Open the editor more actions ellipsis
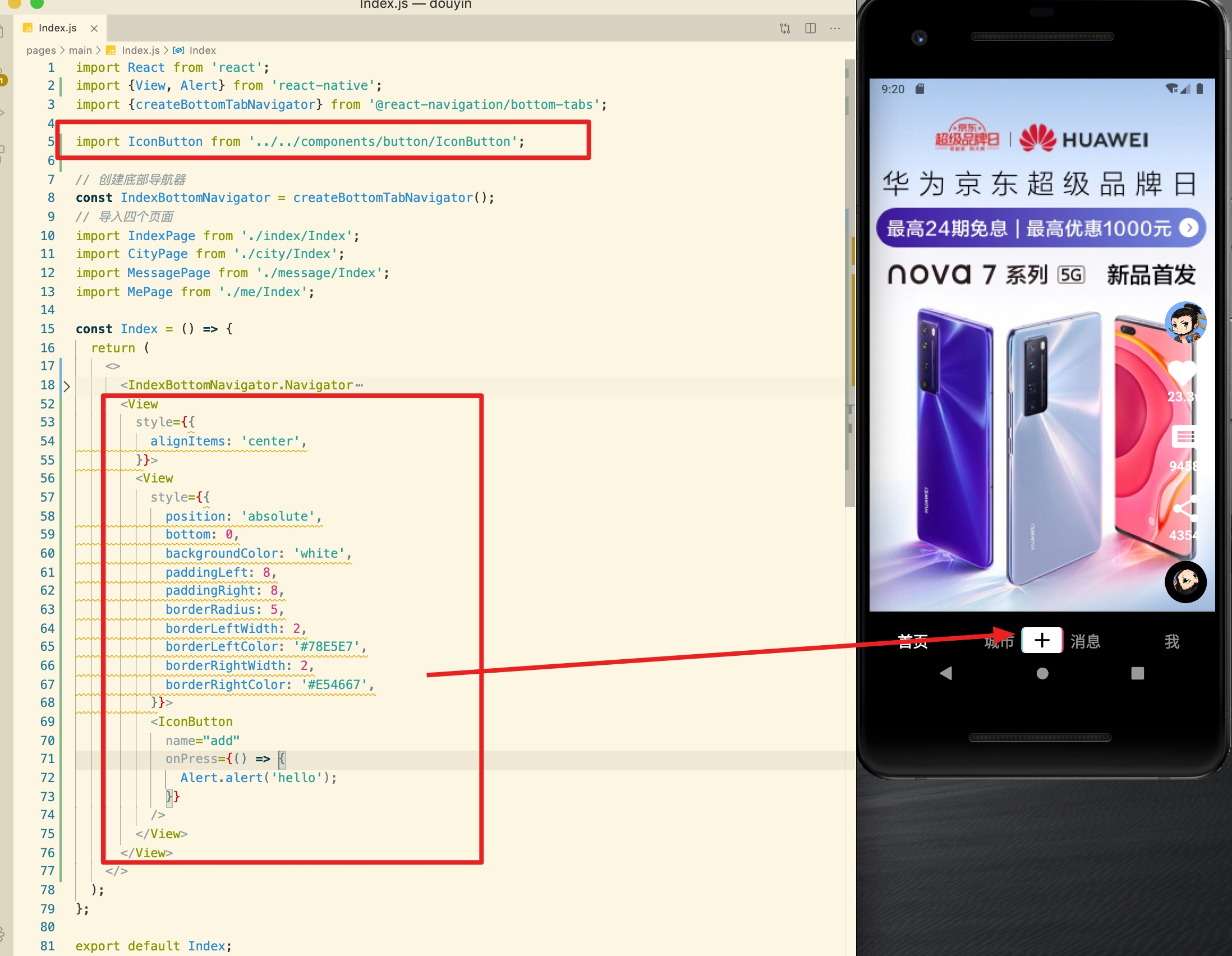 pyautogui.click(x=835, y=28)
